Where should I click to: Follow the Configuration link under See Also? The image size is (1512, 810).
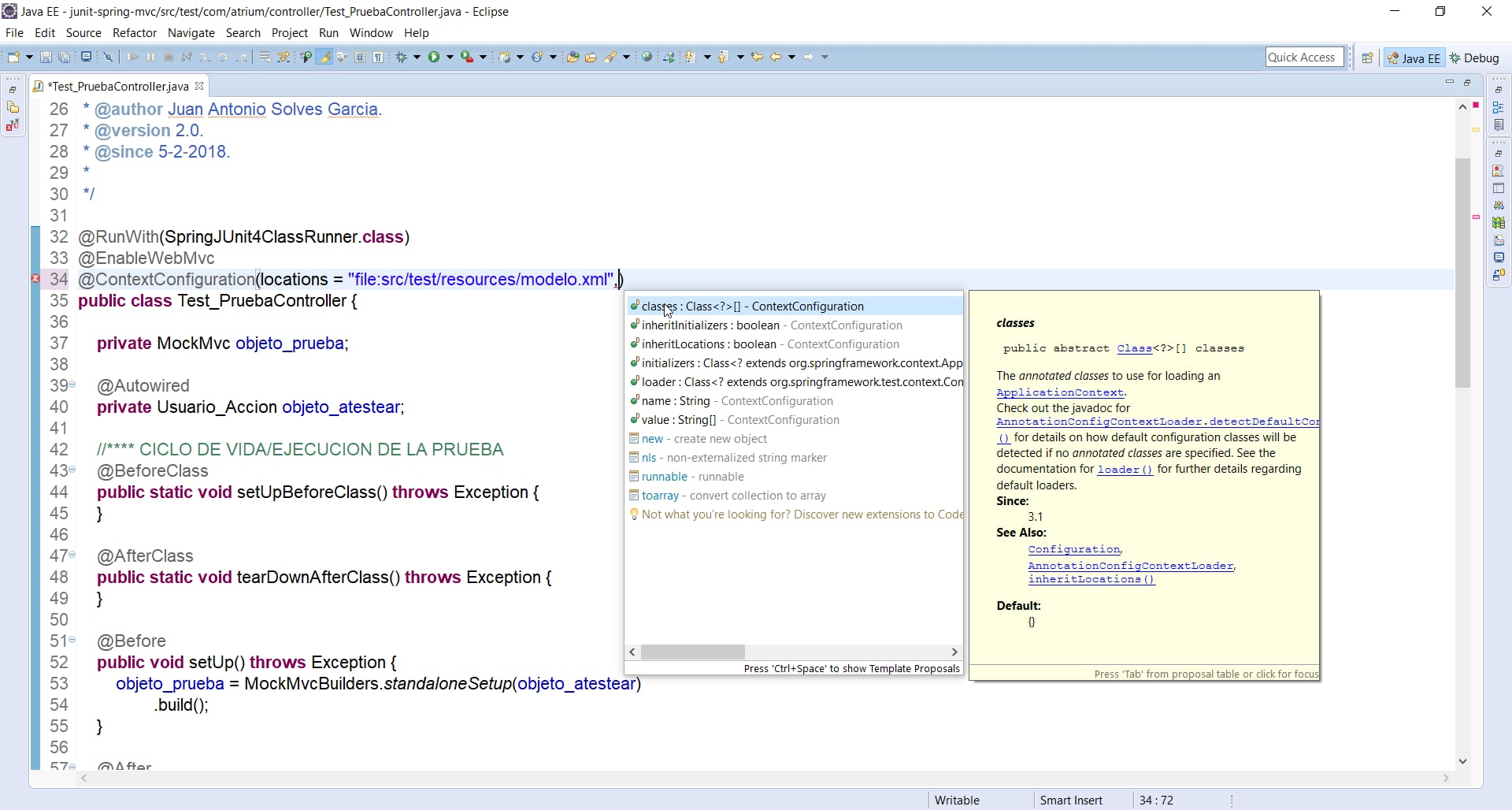1074,549
